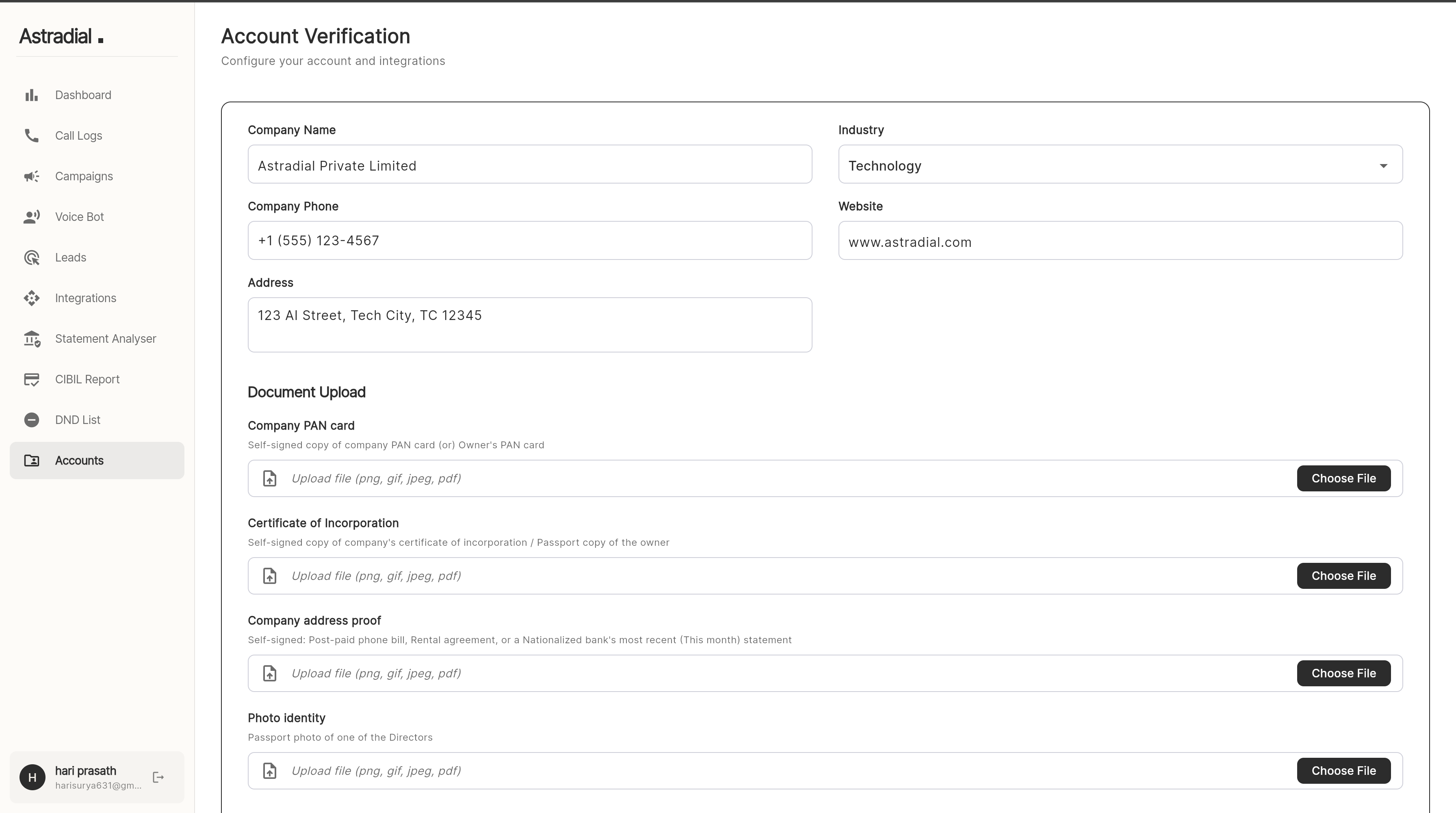Viewport: 1456px width, 813px height.
Task: Choose File for Photo identity upload
Action: pyautogui.click(x=1343, y=771)
